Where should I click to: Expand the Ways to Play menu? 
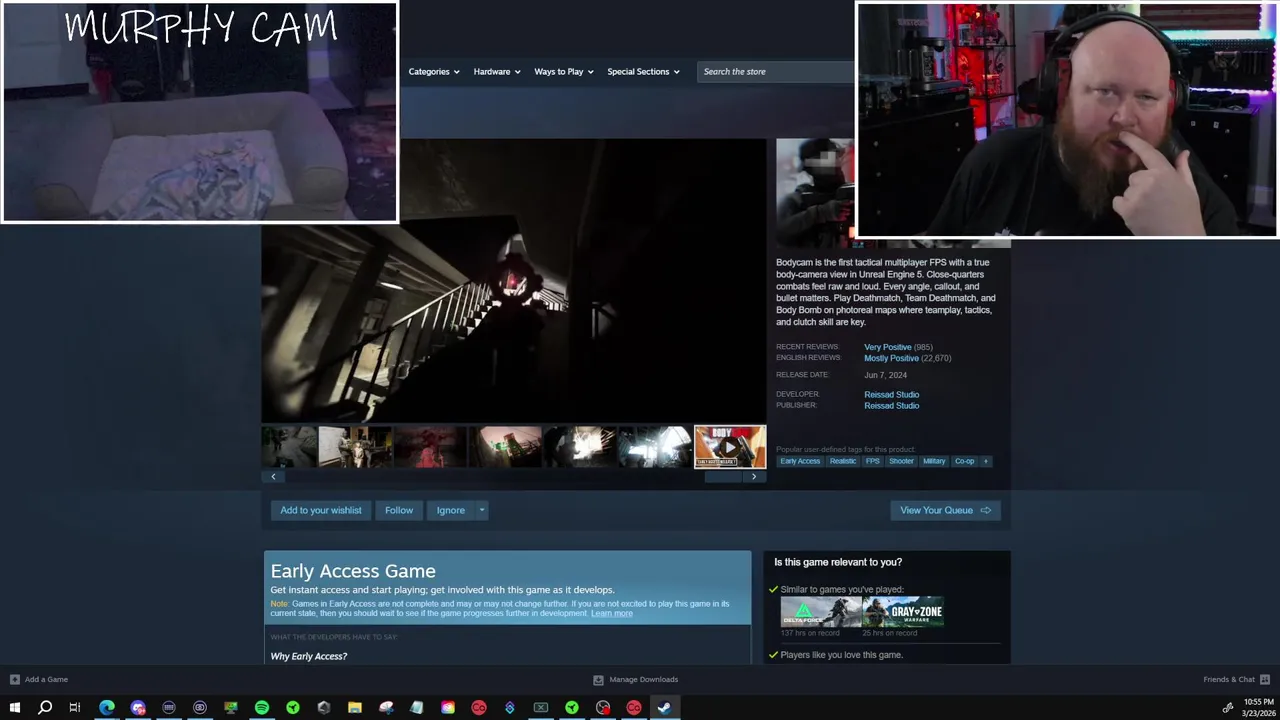[x=564, y=71]
